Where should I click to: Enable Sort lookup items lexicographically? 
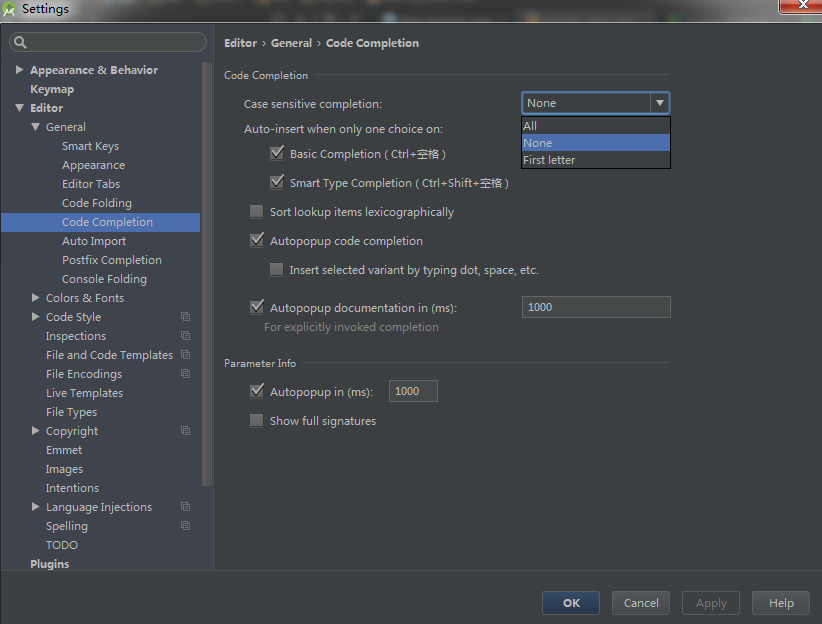(256, 211)
